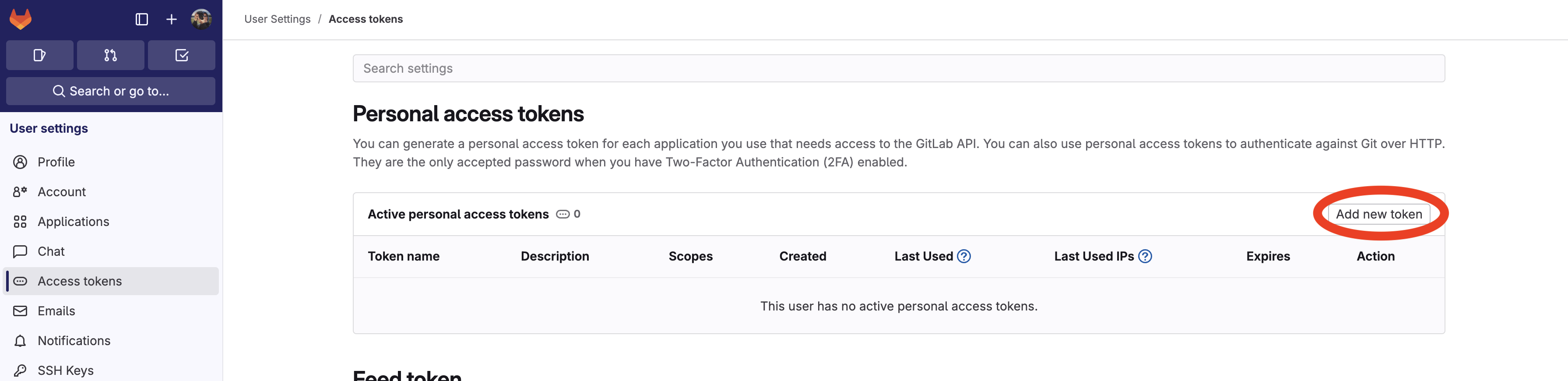This screenshot has width=1568, height=381.
Task: Open Profile settings page
Action: [x=56, y=162]
